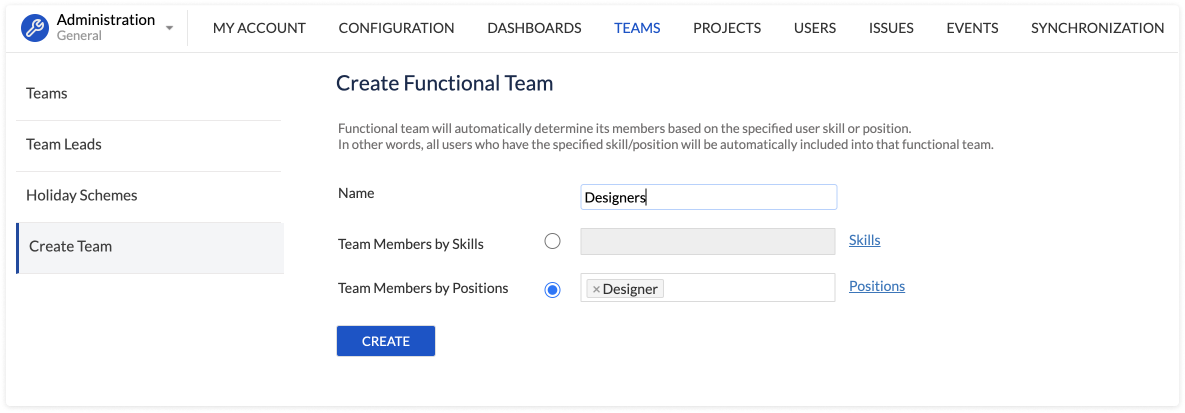The image size is (1185, 413).
Task: Click the Administration wrench icon
Action: [36, 28]
